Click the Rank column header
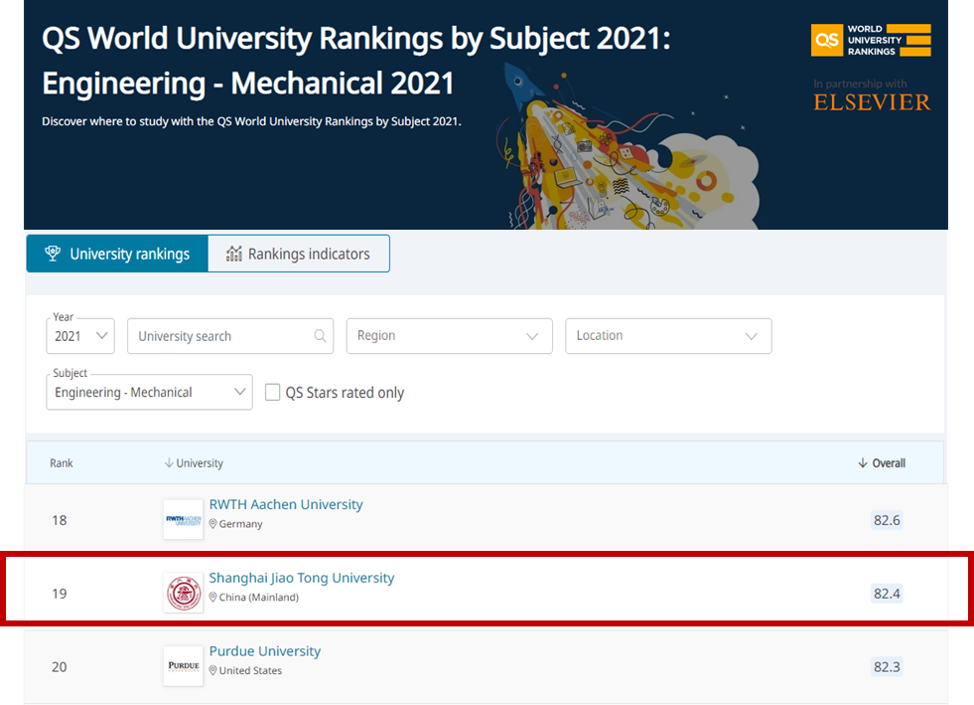Screen dimensions: 974x705 62,463
